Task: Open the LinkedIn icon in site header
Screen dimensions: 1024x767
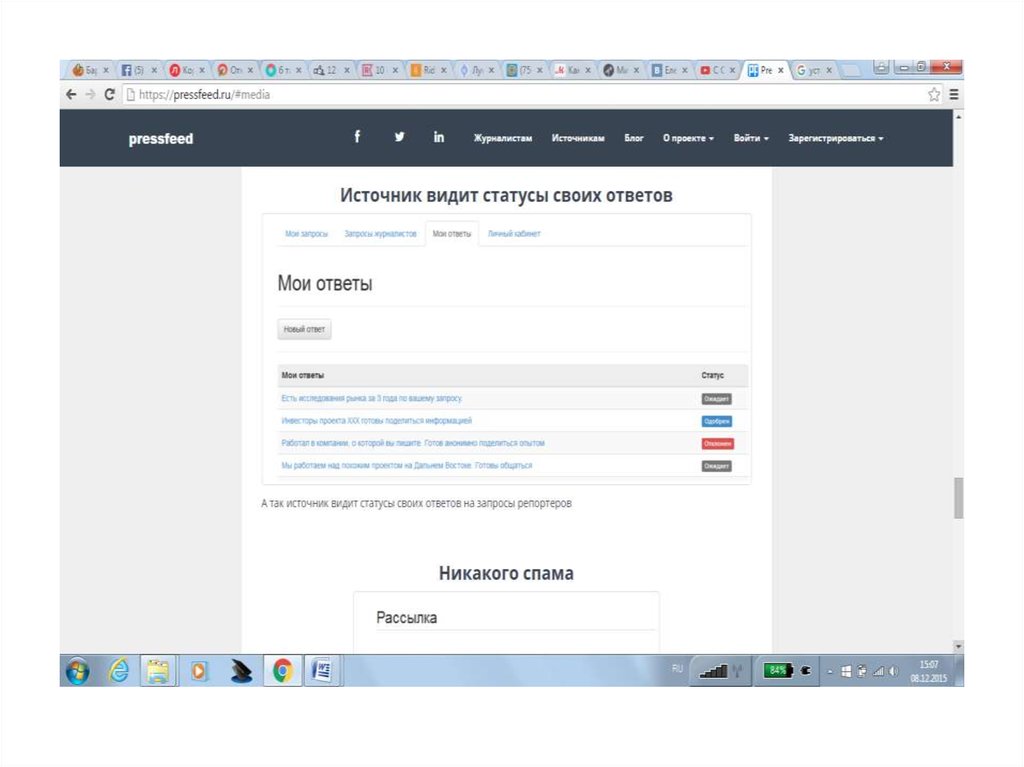Action: point(439,138)
